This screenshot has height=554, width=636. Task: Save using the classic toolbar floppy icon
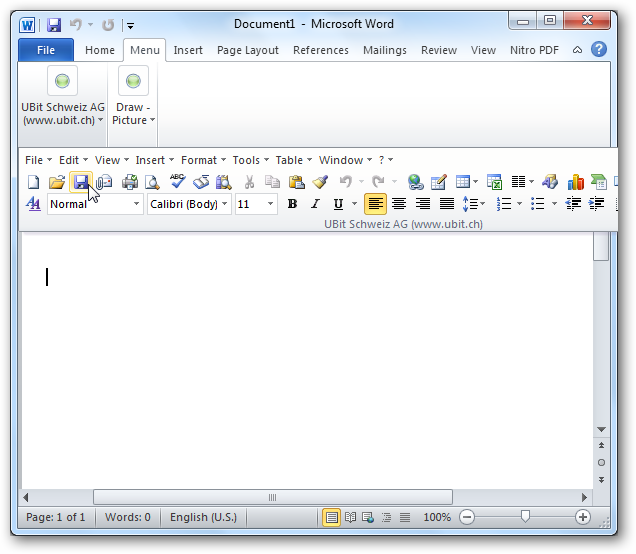(81, 182)
